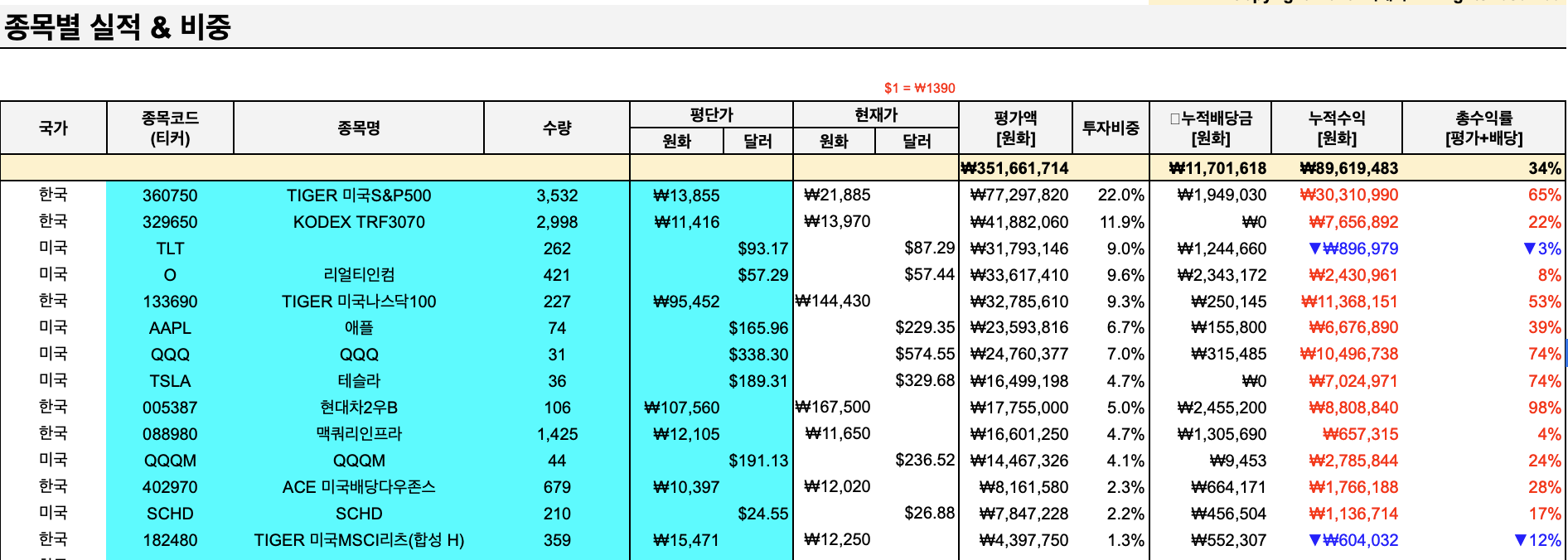This screenshot has height=560, width=1568.
Task: Select the exchange rate note $1 = ₩1390
Action: tap(919, 88)
